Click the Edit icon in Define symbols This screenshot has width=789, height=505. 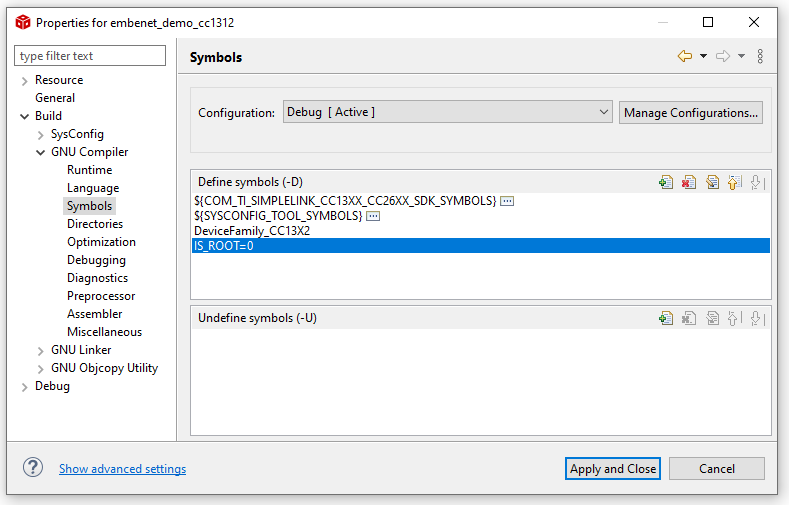click(x=712, y=182)
